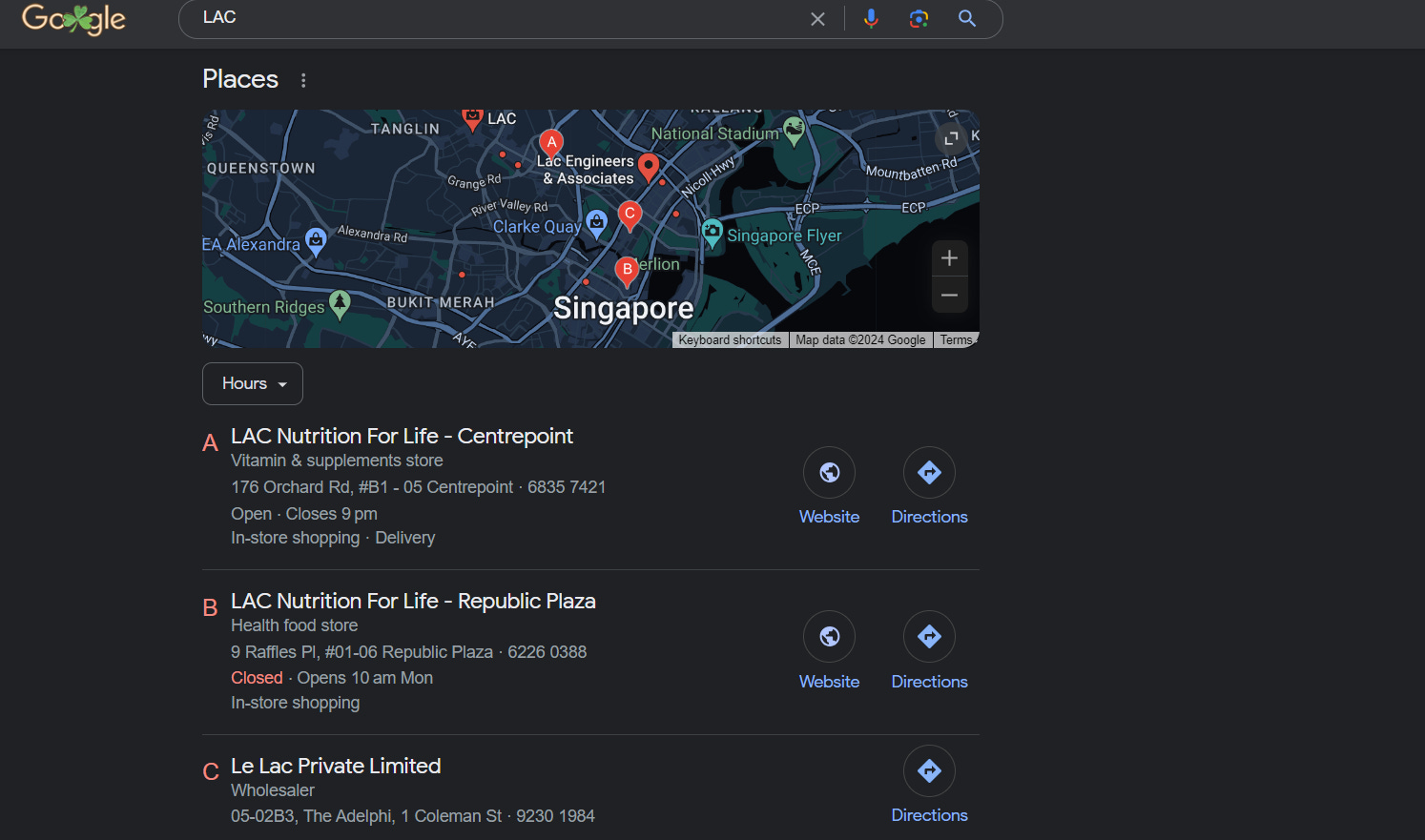
Task: Open LAC Nutrition For Life - Centrepoint listing
Action: 402,436
